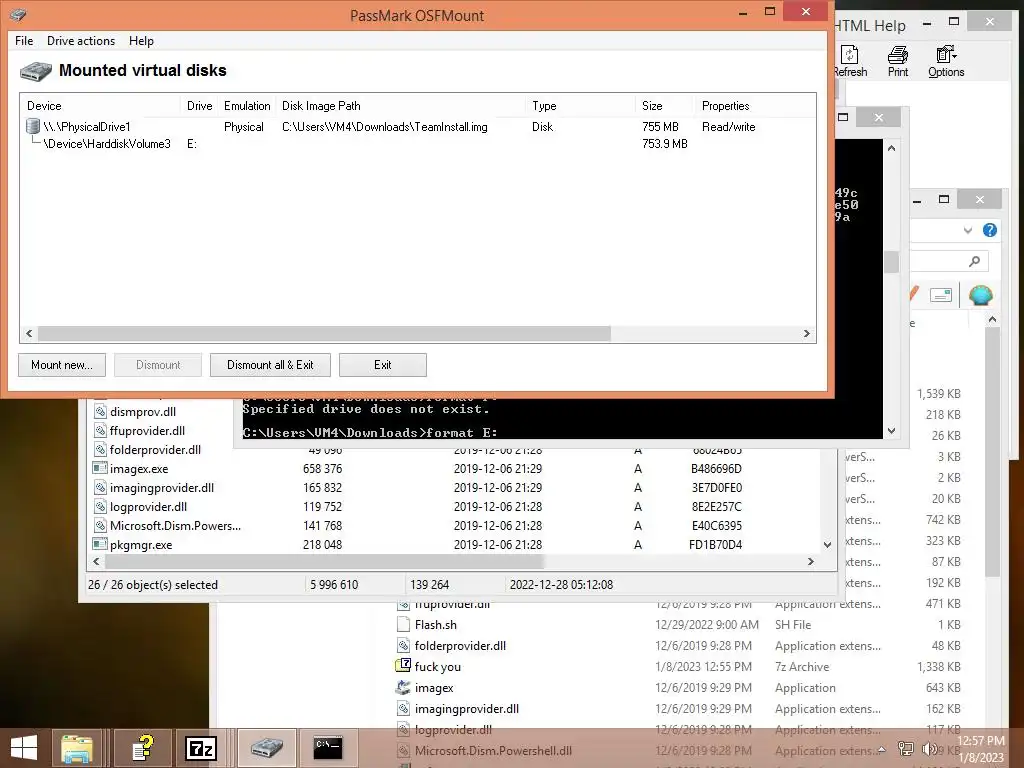1024x768 pixels.
Task: Open the volume icon in system tray
Action: point(929,749)
